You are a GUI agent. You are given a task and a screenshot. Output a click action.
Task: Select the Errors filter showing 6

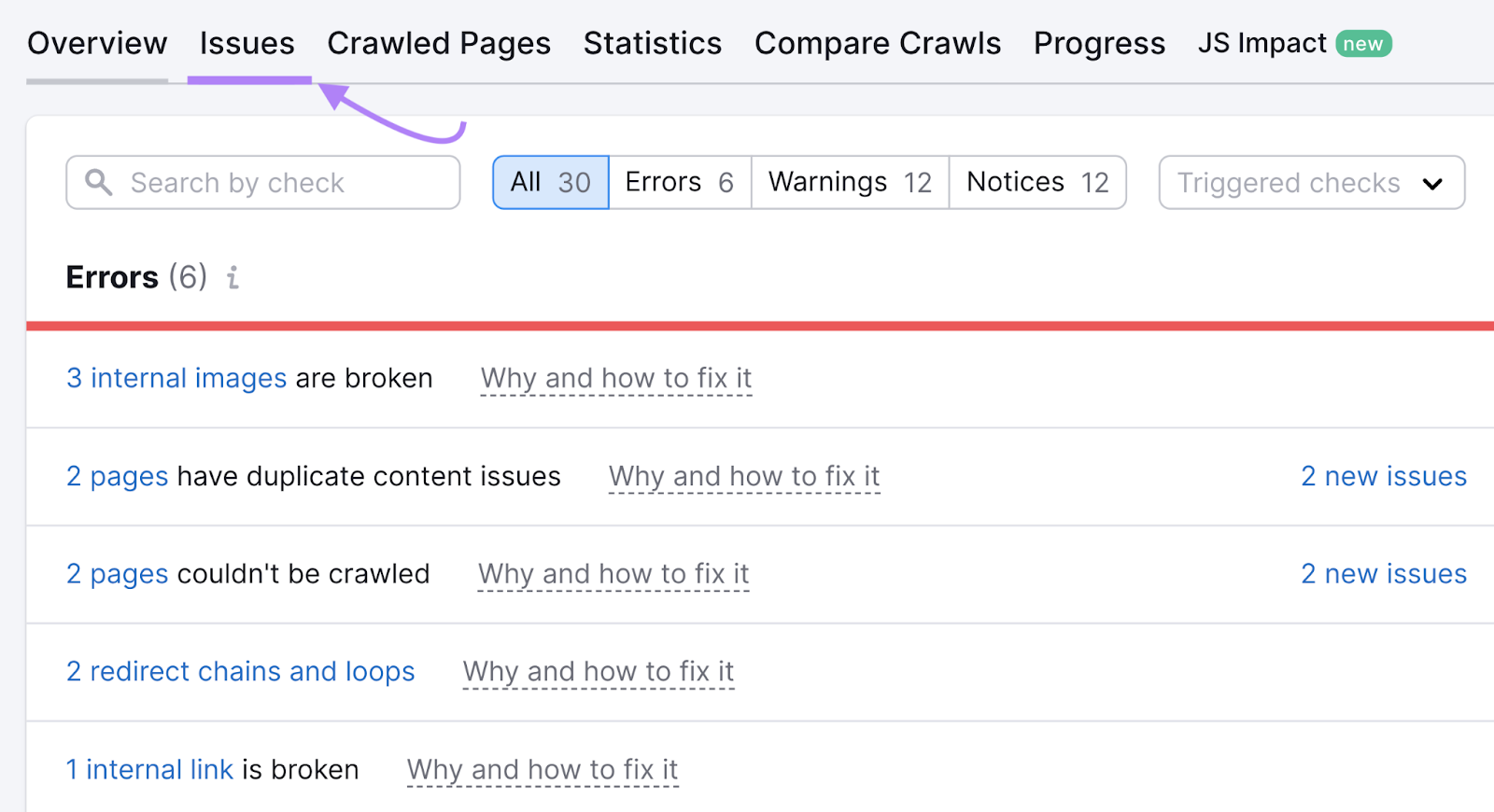click(679, 182)
